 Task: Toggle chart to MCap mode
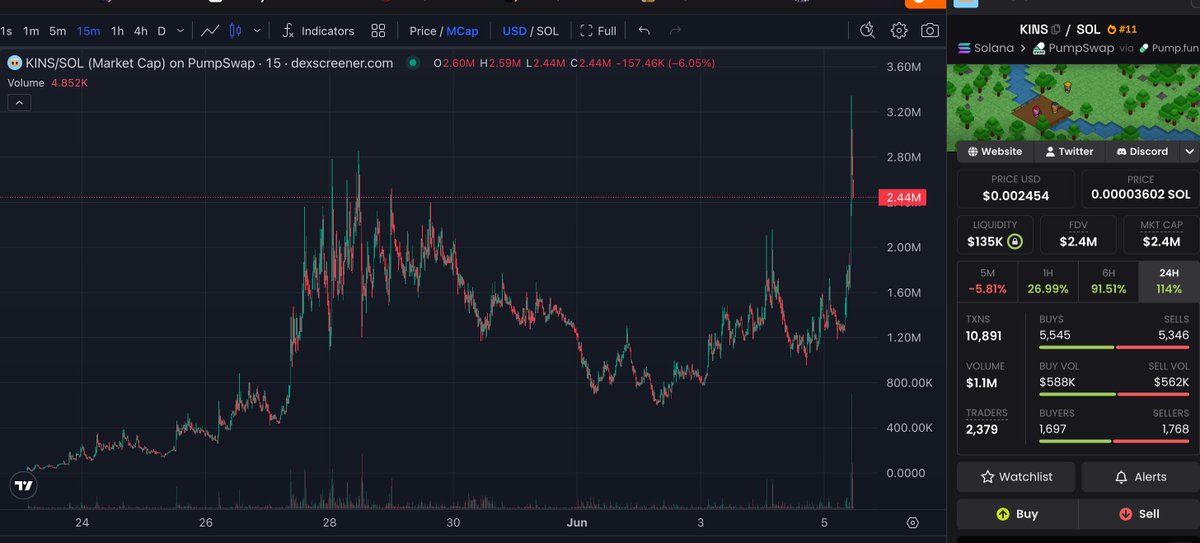(462, 31)
